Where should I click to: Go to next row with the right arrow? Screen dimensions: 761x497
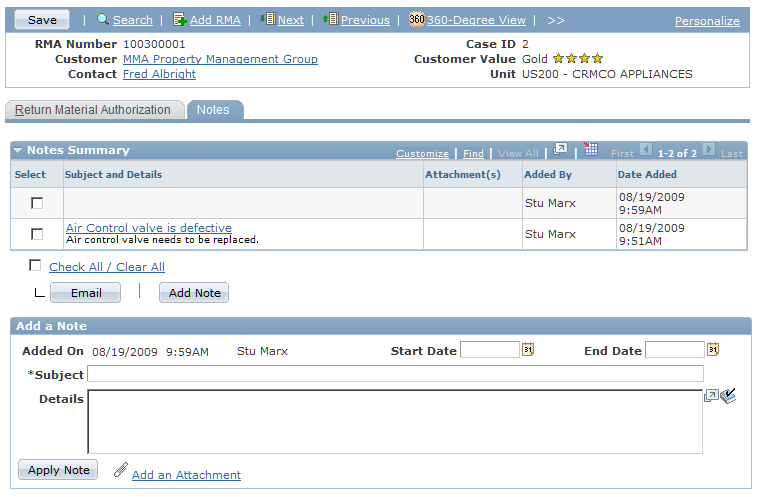708,150
